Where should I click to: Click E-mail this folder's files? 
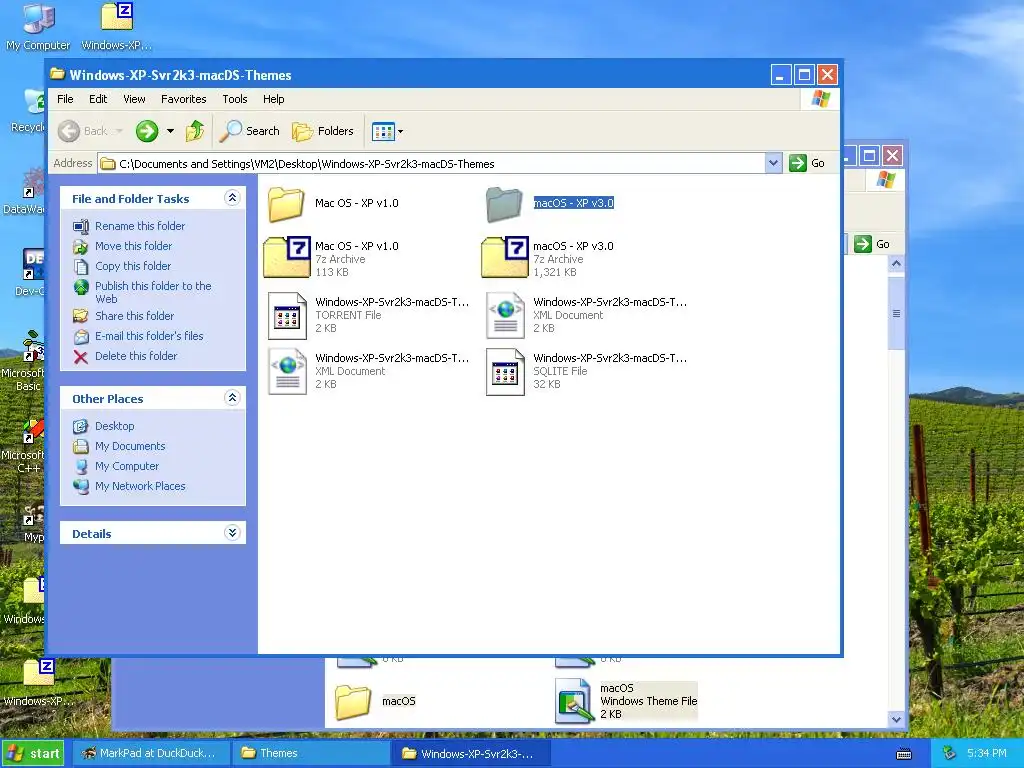(149, 336)
